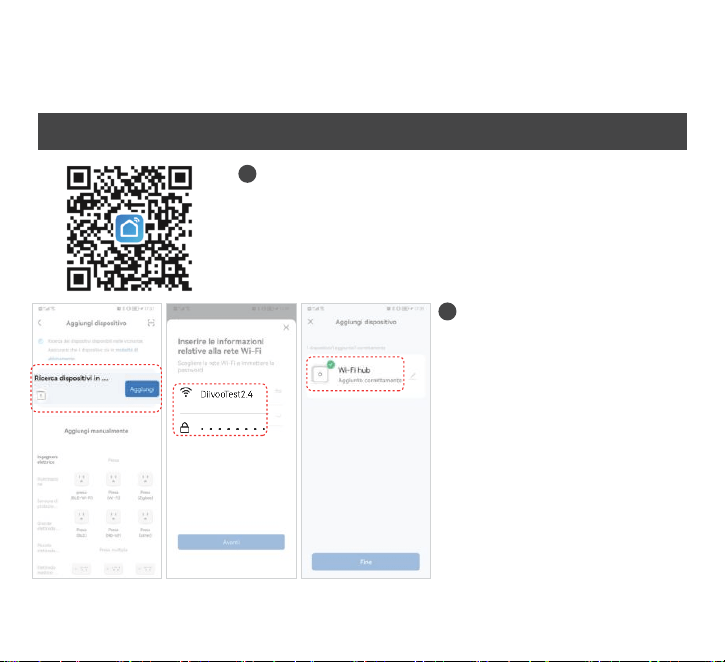Click the Smart Life app logo in QR code

(129, 228)
